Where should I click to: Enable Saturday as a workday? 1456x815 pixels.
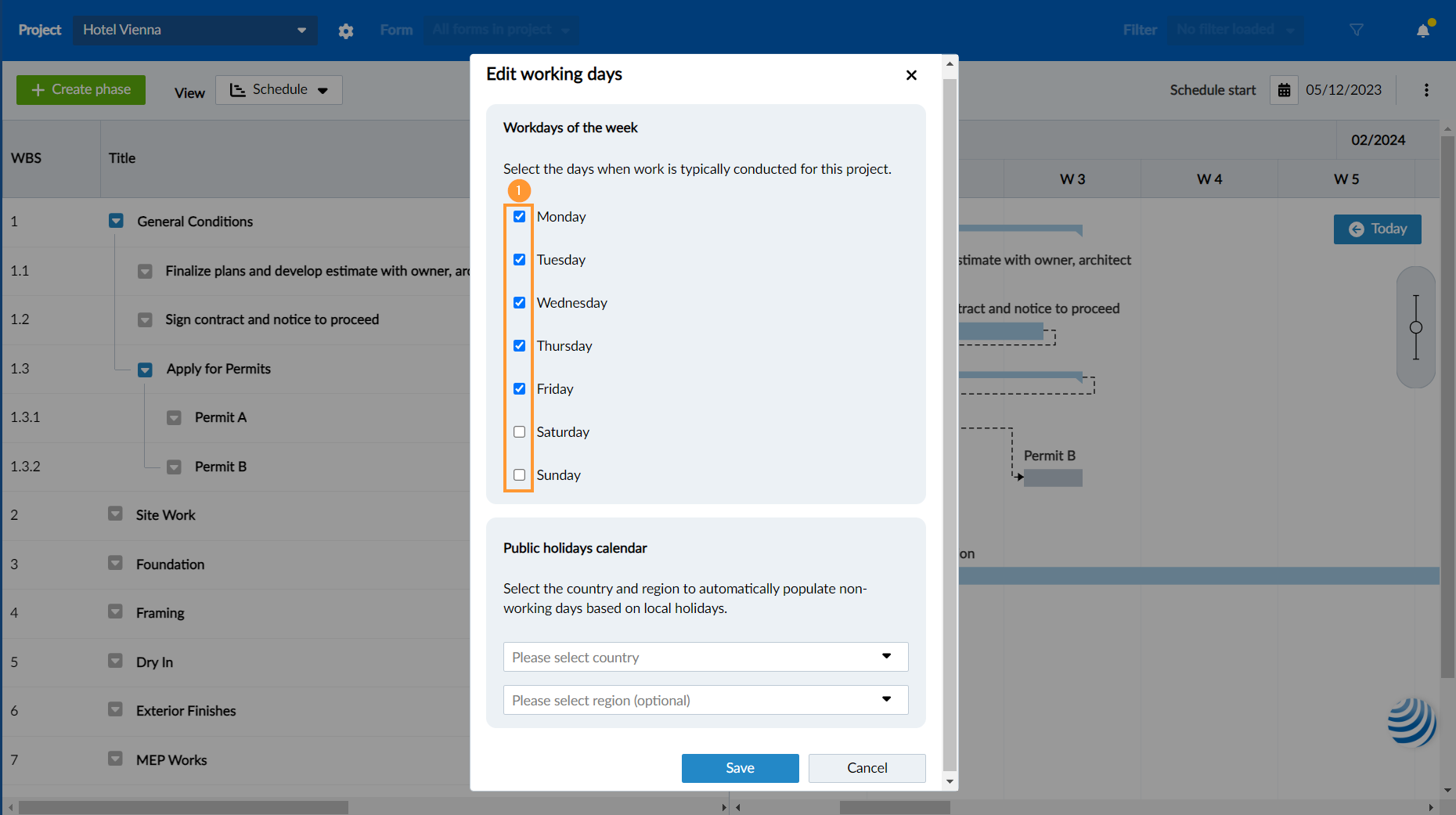tap(519, 432)
